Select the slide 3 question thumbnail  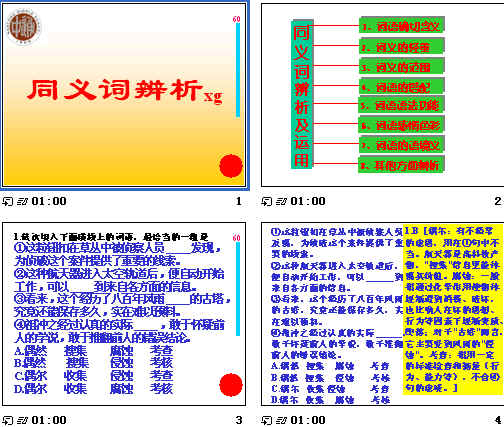click(124, 314)
